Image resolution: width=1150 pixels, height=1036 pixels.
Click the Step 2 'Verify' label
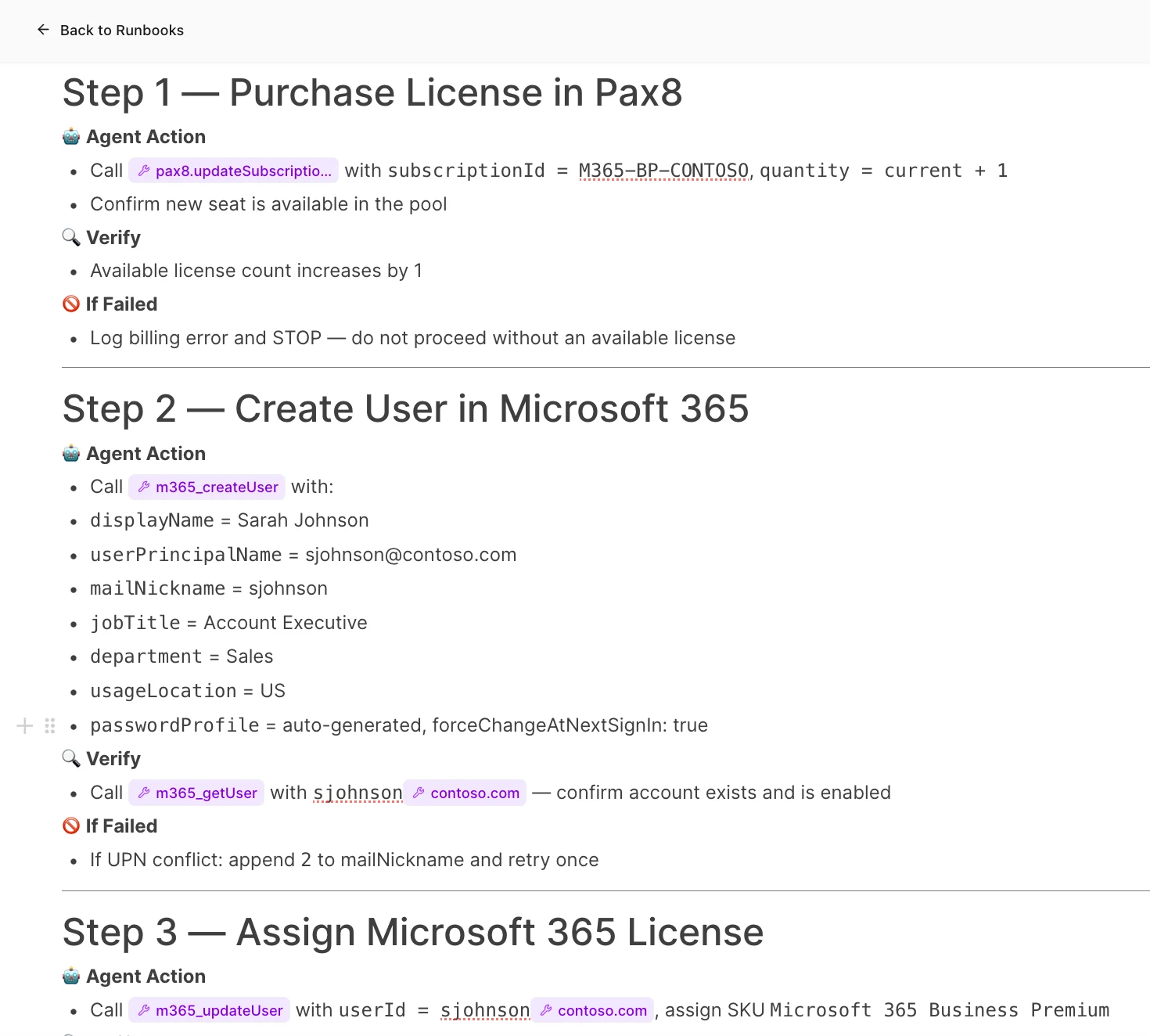pos(113,759)
